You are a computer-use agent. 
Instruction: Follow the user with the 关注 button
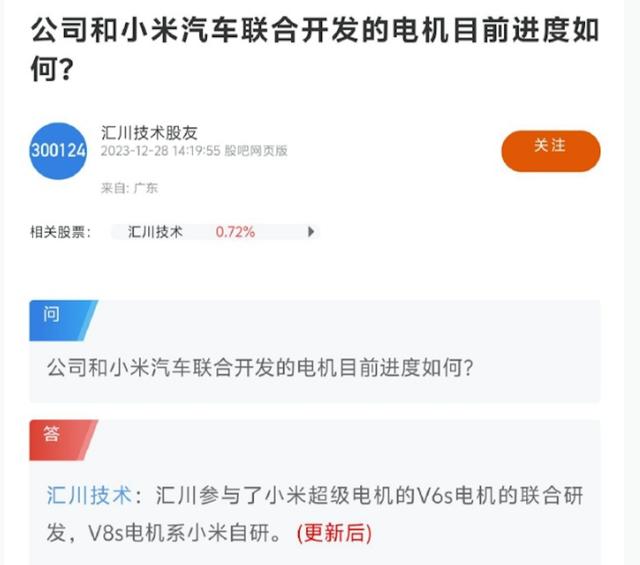[550, 148]
